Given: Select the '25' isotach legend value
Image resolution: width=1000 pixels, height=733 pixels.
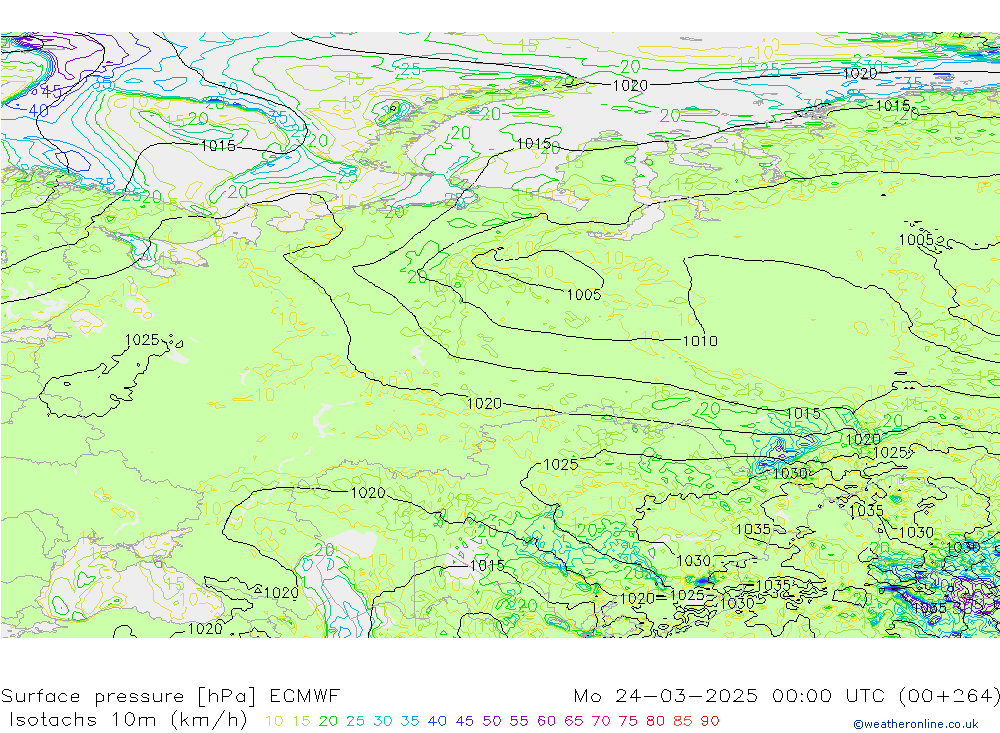Looking at the screenshot, I should tap(356, 721).
